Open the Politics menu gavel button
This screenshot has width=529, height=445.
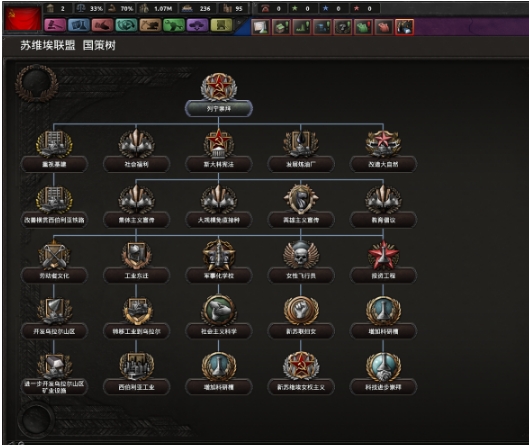55,25
